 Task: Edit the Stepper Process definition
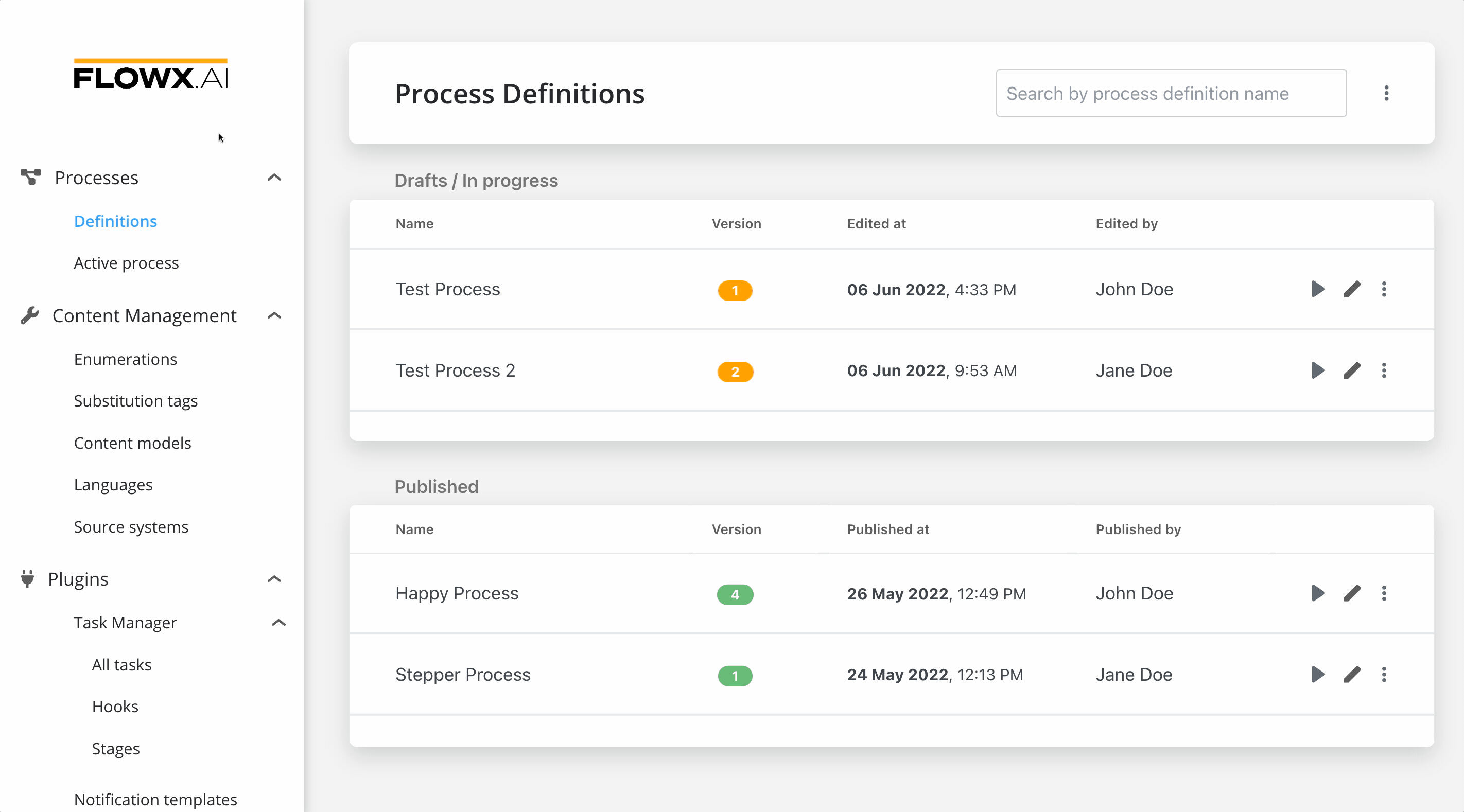[x=1352, y=675]
